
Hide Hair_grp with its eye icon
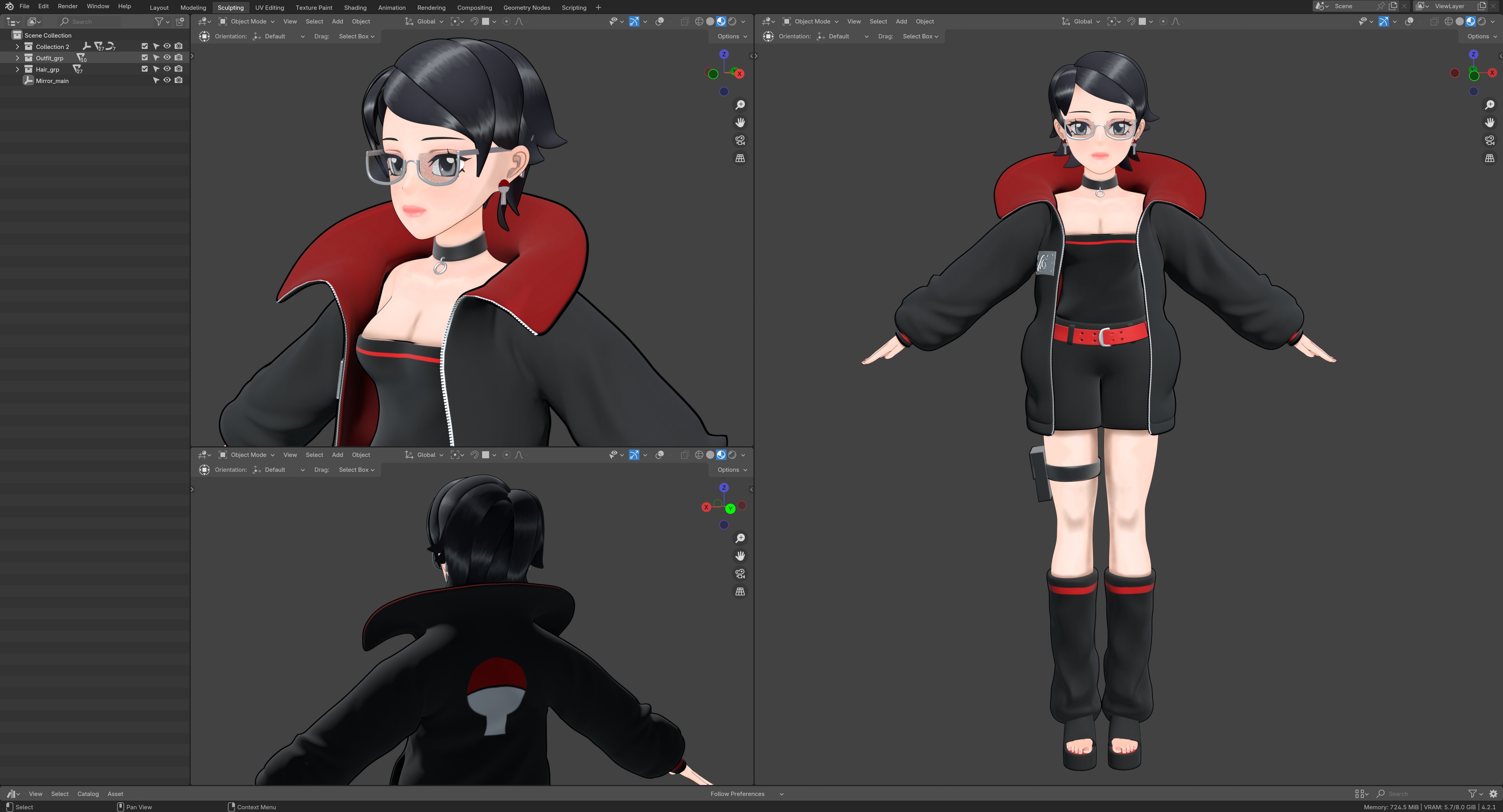click(167, 69)
